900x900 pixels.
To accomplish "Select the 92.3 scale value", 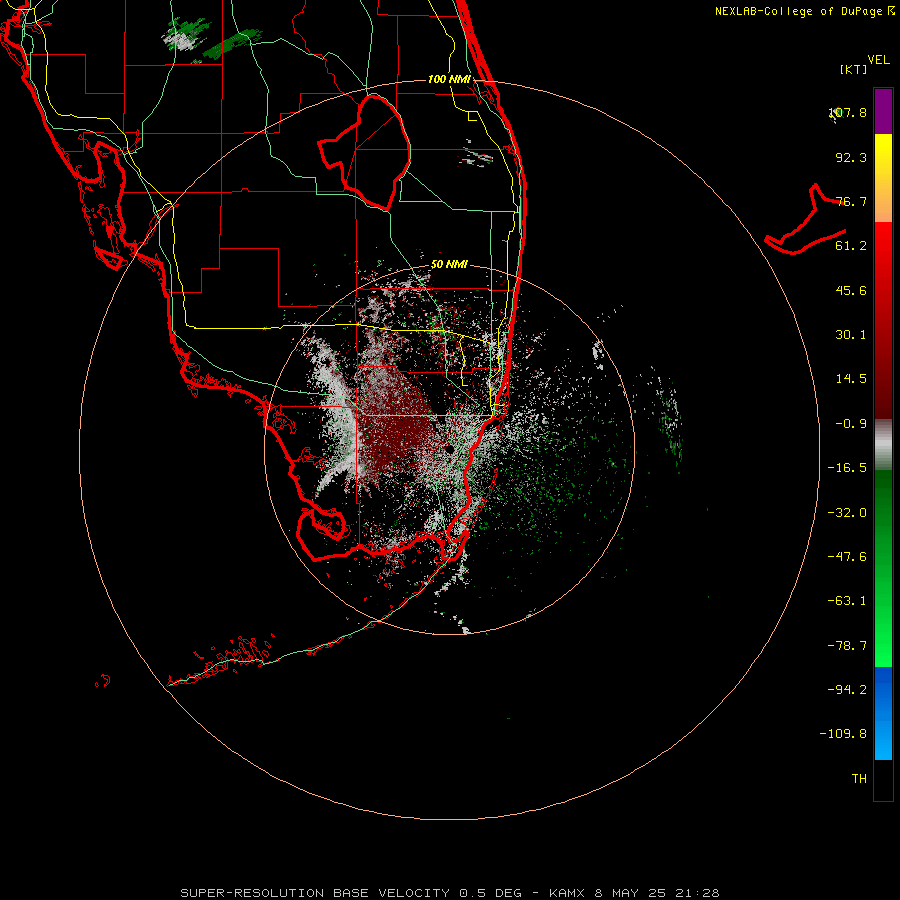I will click(x=851, y=157).
